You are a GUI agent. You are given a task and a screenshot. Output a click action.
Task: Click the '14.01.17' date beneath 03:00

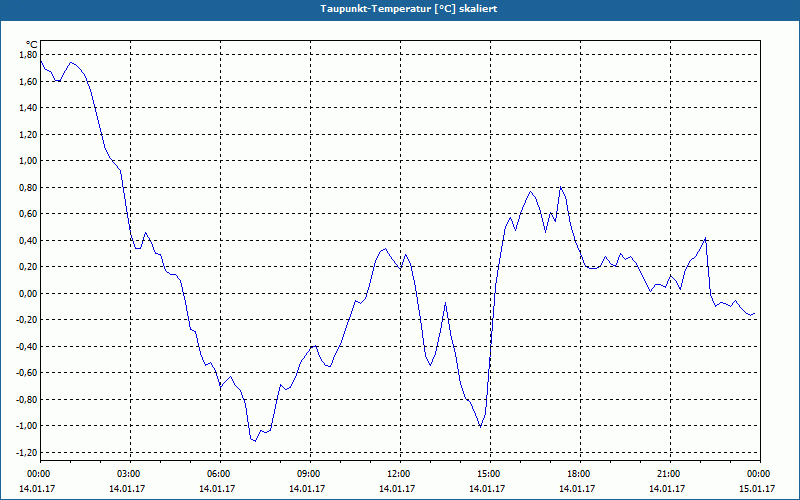[128, 489]
